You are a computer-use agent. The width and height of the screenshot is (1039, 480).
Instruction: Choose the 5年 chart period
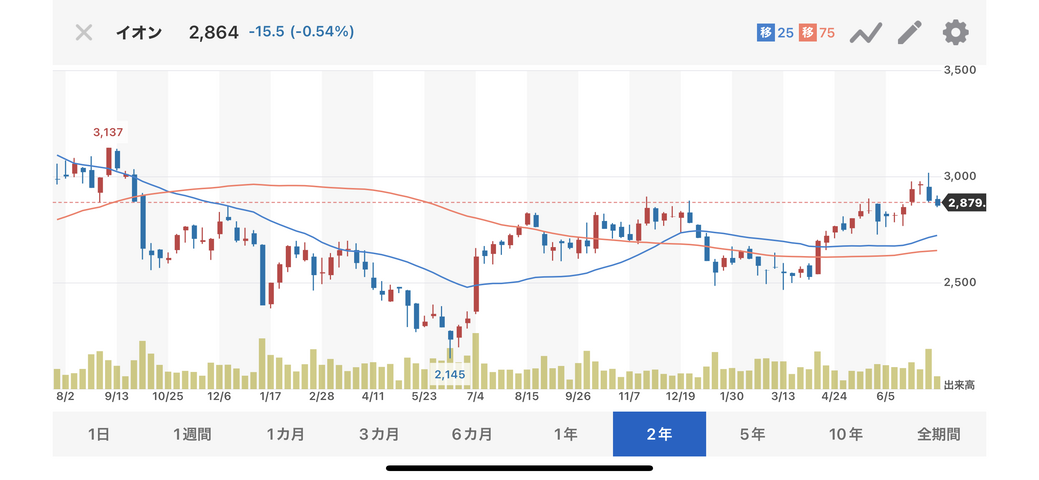click(x=752, y=434)
